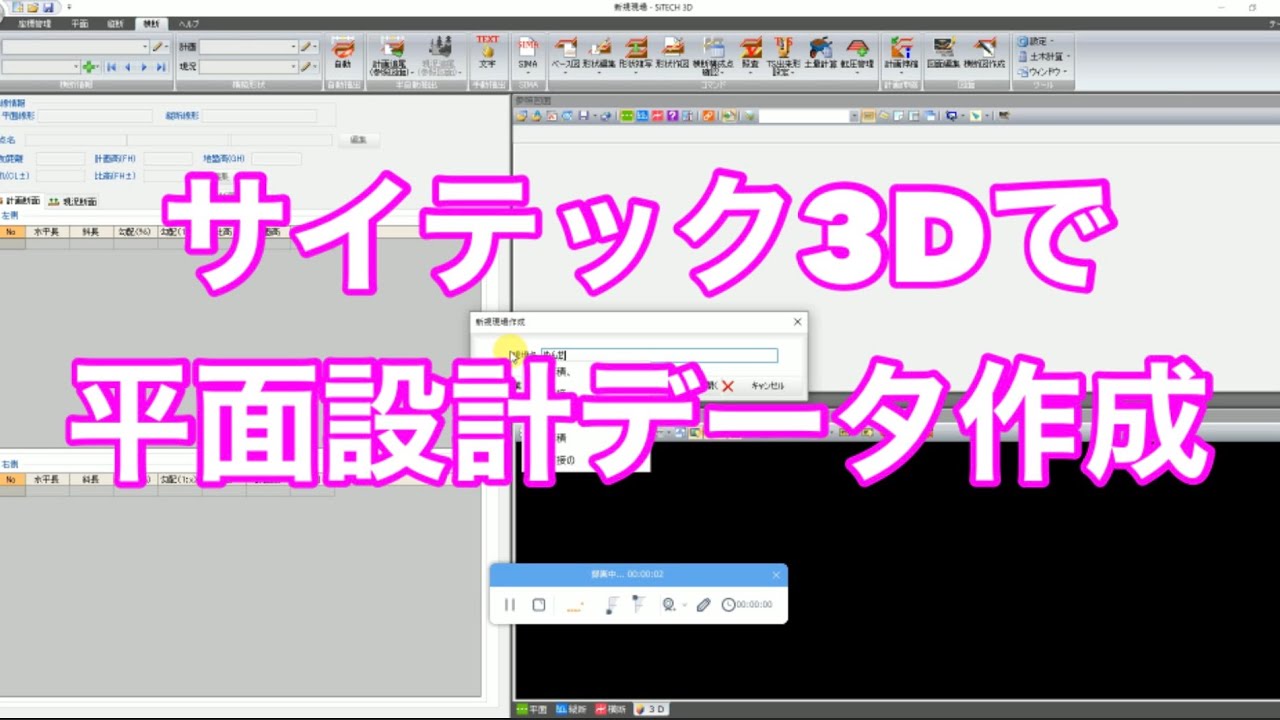Open the SIMA ribbon icon
The width and height of the screenshot is (1280, 720).
[528, 53]
